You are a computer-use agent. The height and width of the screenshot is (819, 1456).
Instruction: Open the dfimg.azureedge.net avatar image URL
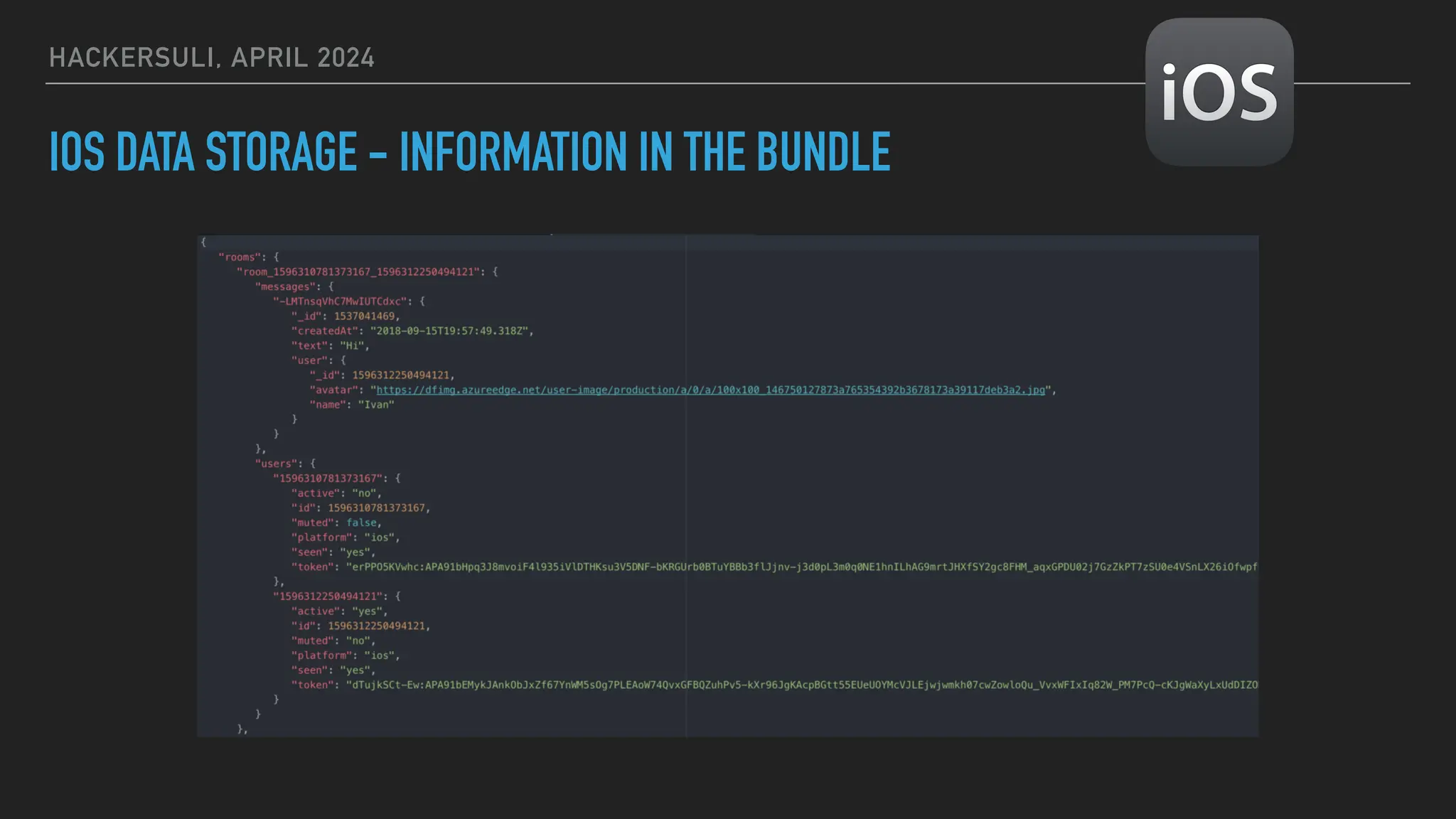click(x=711, y=390)
